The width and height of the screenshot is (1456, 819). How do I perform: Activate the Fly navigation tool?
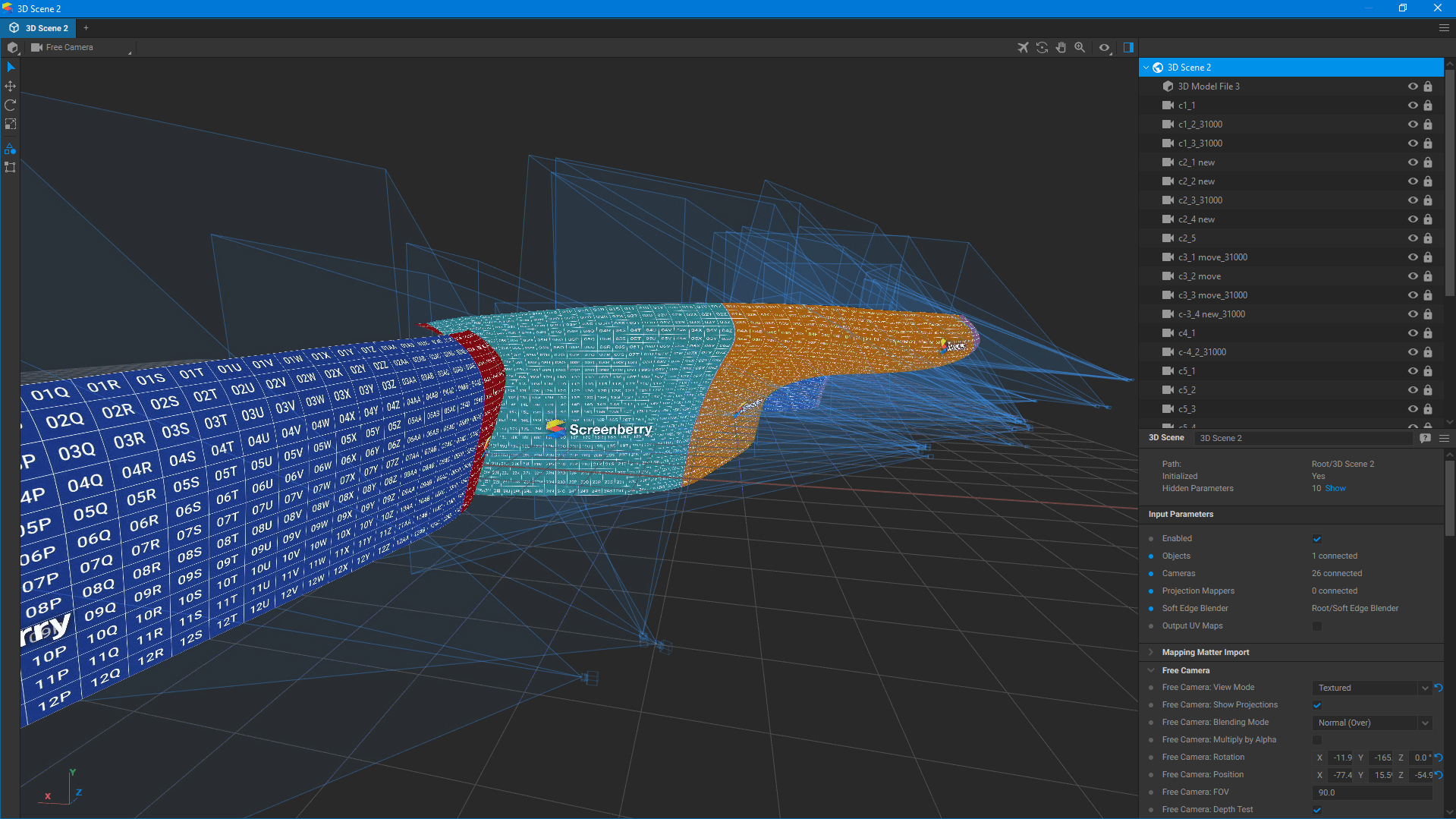pos(1023,47)
